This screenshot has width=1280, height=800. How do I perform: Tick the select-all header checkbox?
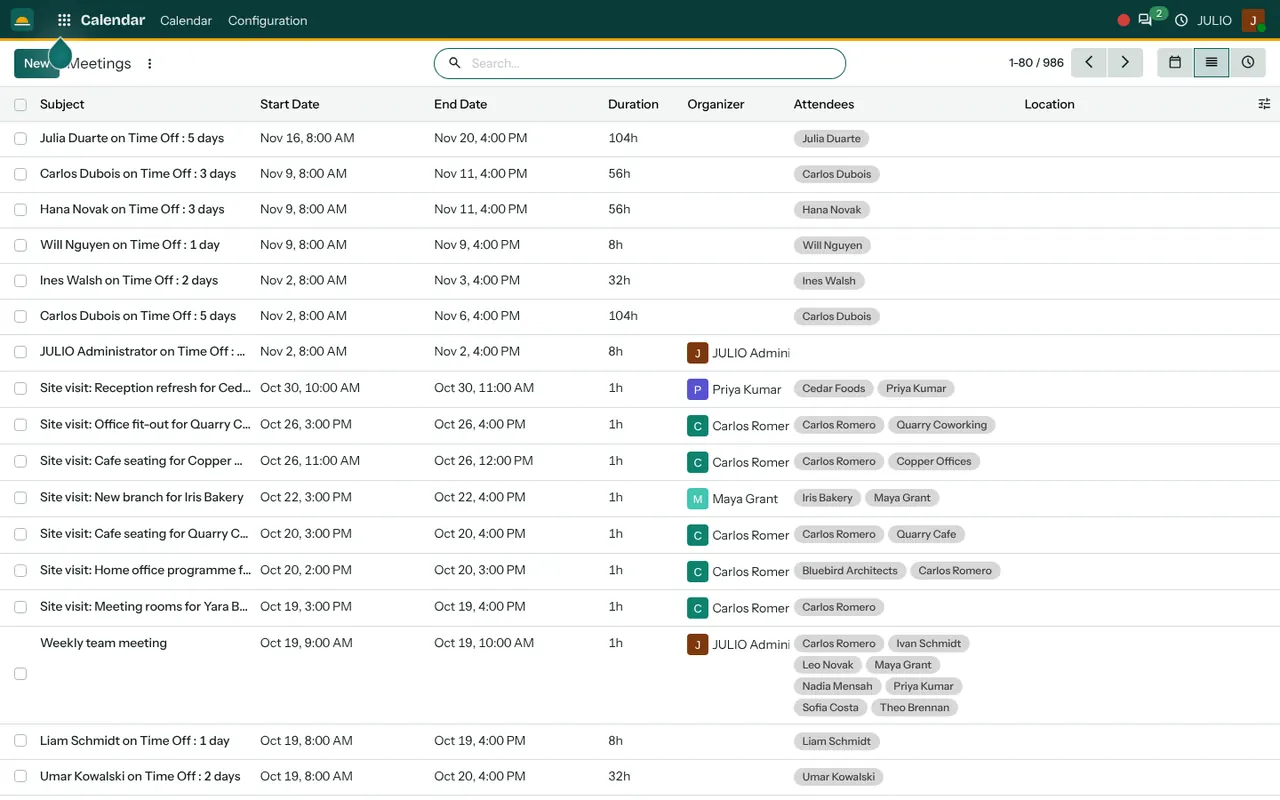20,104
